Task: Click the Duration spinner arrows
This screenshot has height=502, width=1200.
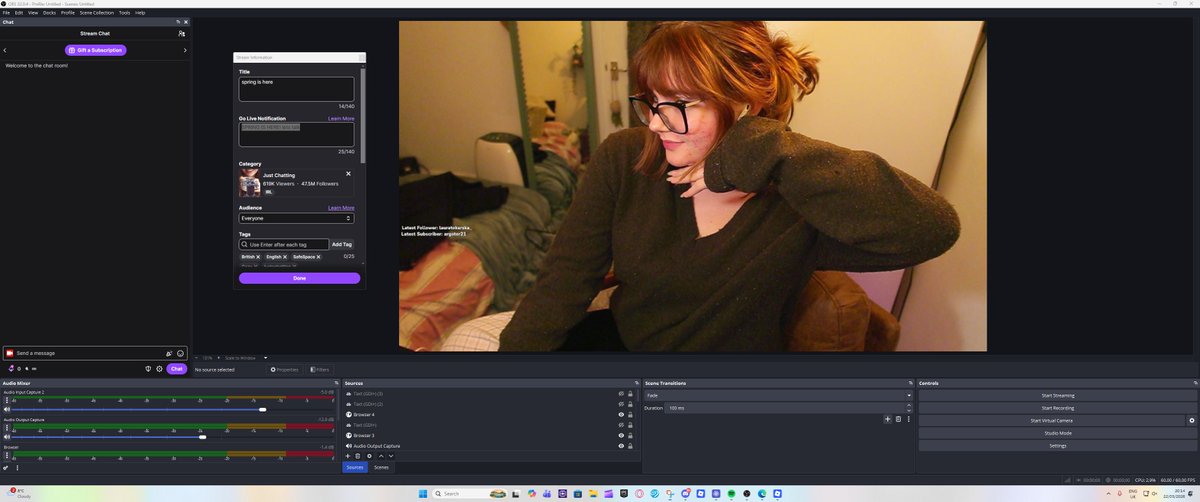Action: pyautogui.click(x=909, y=408)
